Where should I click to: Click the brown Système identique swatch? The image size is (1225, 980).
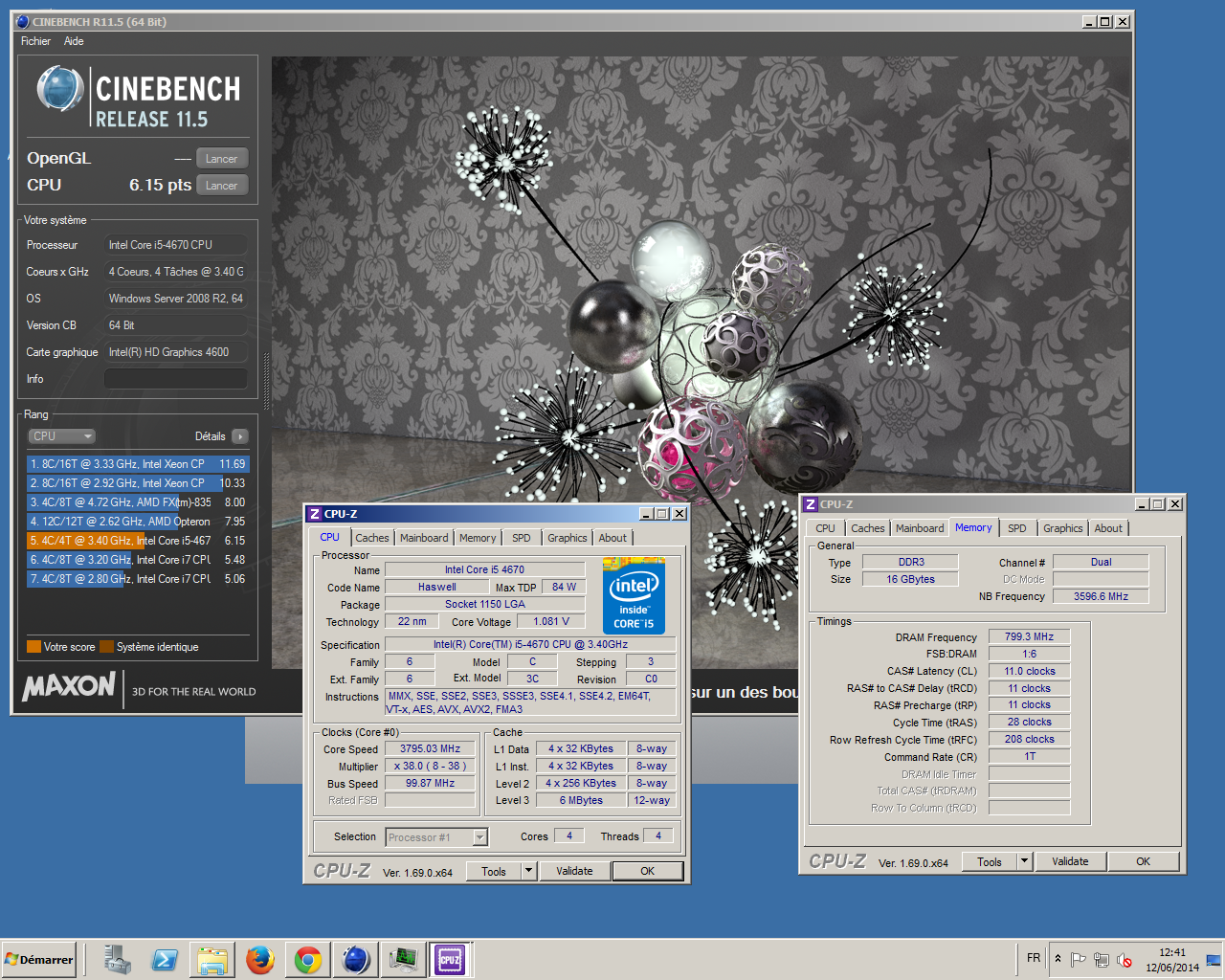[106, 647]
